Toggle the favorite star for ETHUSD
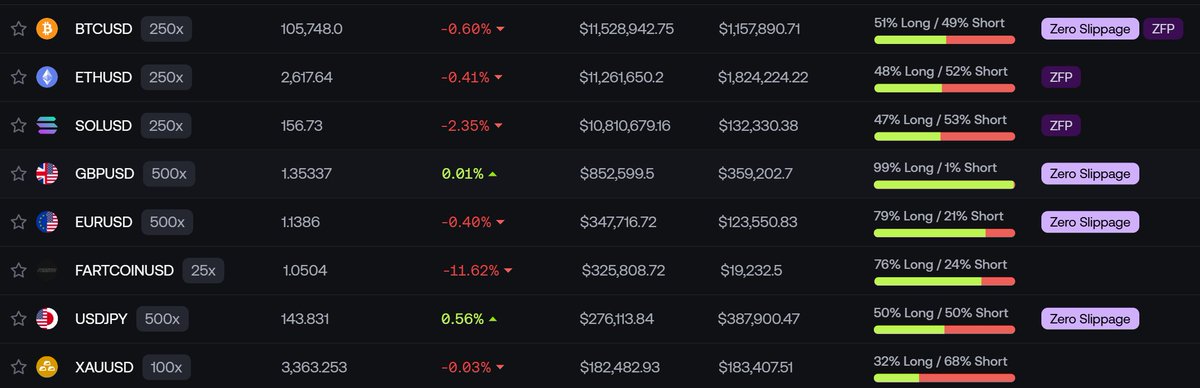1200x388 pixels. tap(18, 77)
